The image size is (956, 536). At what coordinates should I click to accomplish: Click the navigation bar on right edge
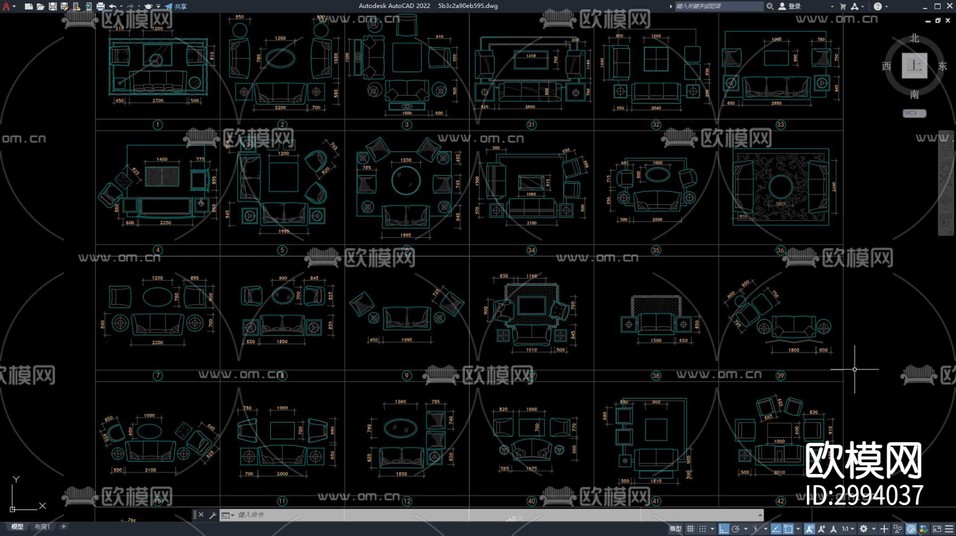(x=944, y=182)
